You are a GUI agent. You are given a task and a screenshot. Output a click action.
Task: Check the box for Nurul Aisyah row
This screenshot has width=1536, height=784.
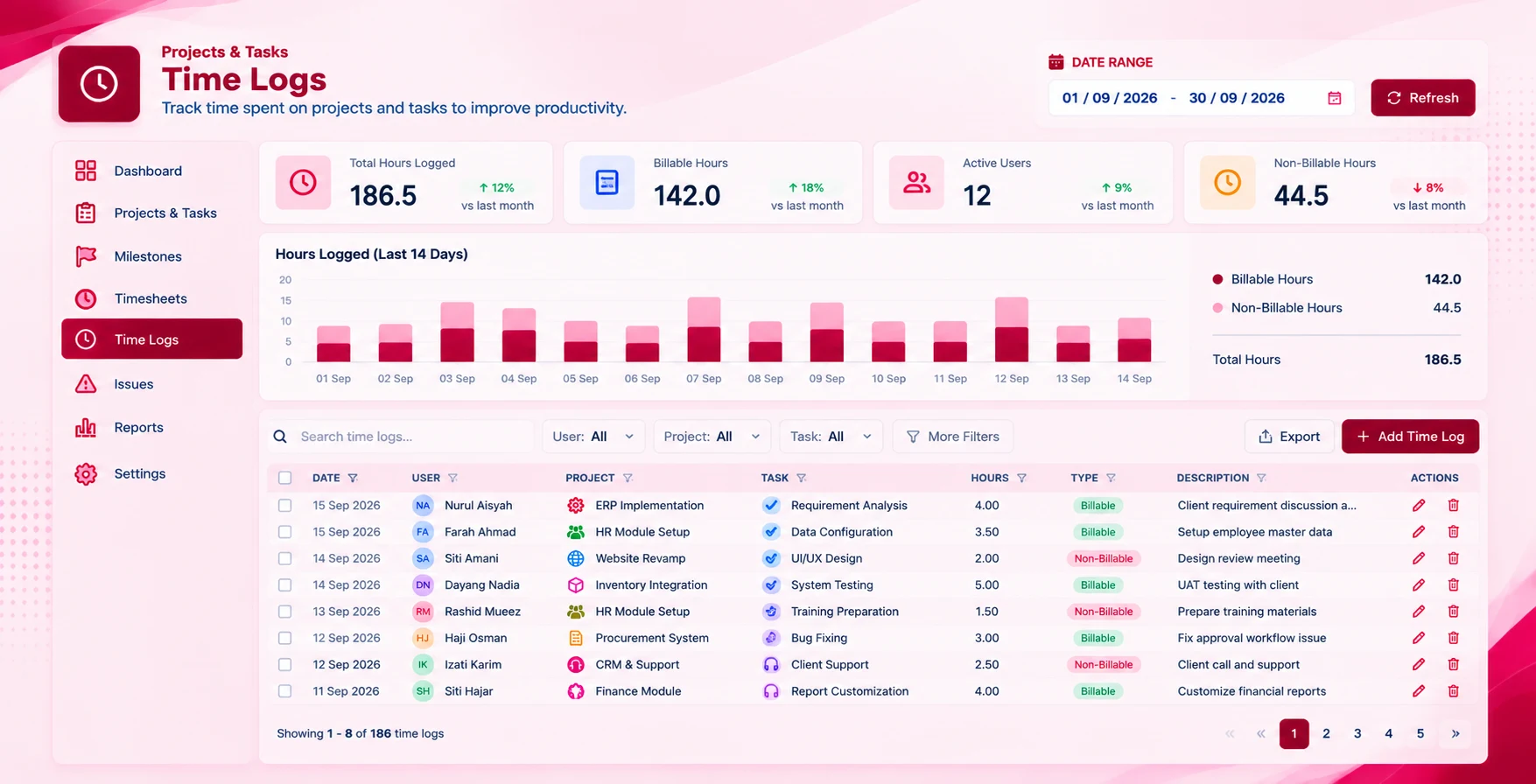point(284,505)
